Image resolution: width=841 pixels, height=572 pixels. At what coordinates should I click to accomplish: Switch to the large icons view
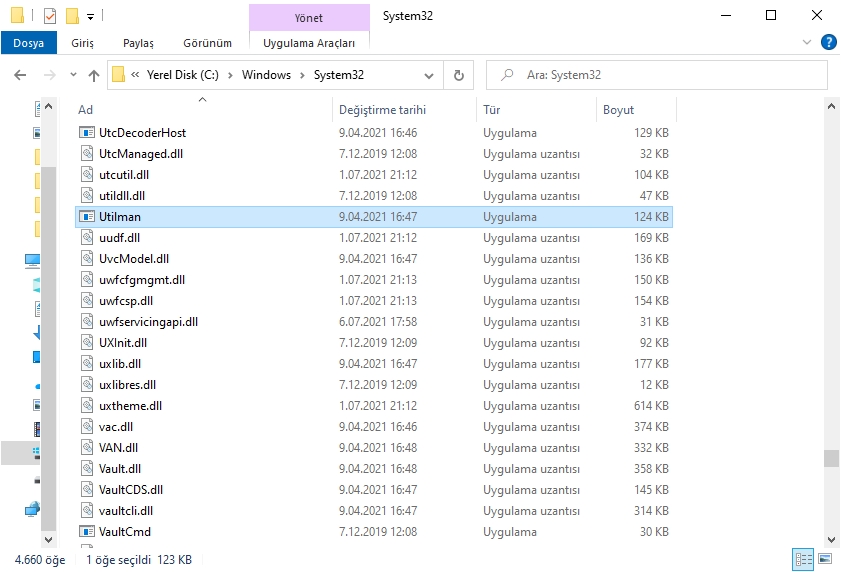(824, 559)
